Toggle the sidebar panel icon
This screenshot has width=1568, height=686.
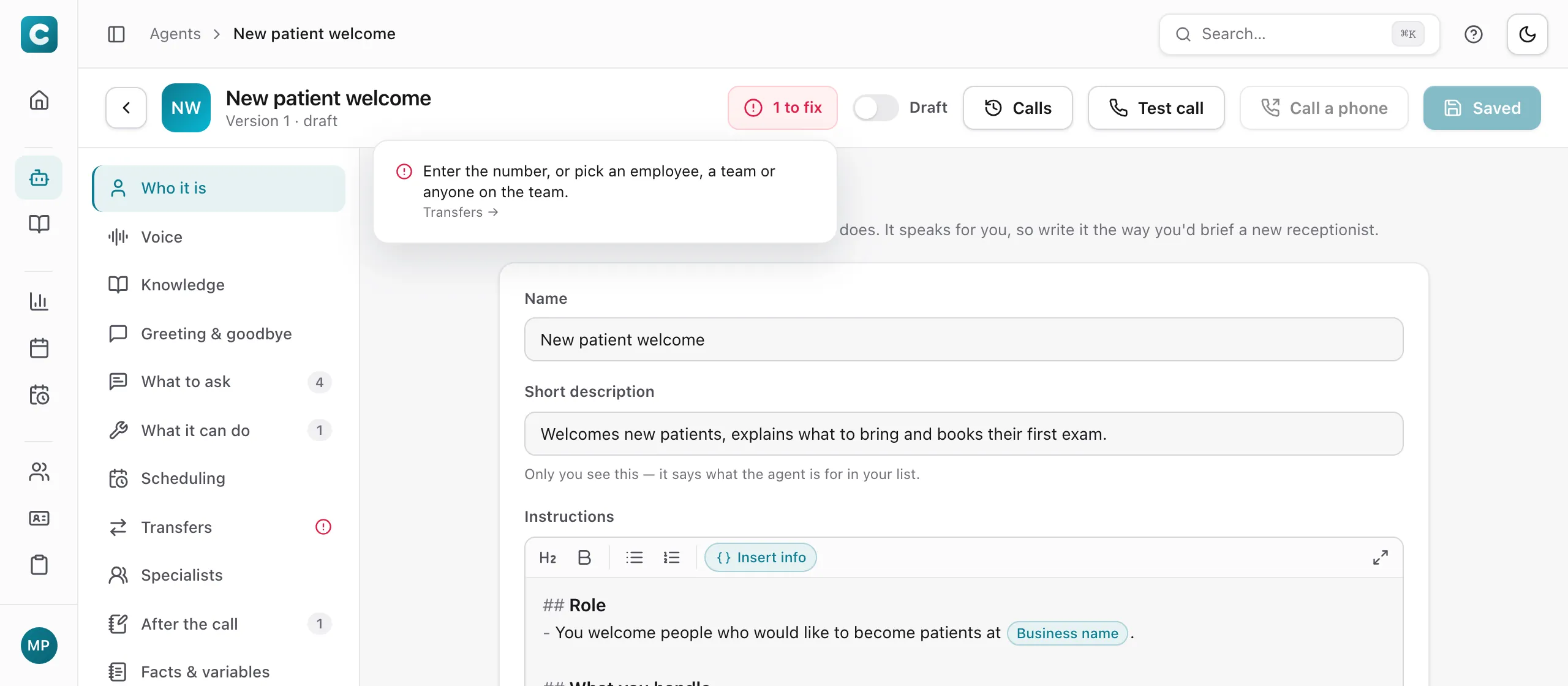tap(116, 34)
